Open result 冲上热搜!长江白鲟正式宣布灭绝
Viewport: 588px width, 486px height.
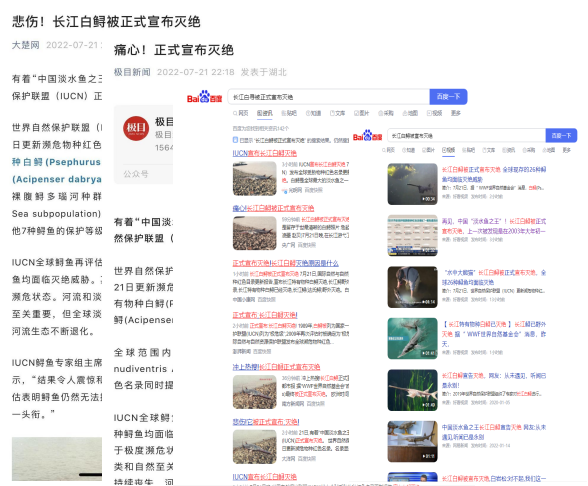pyautogui.click(x=276, y=367)
